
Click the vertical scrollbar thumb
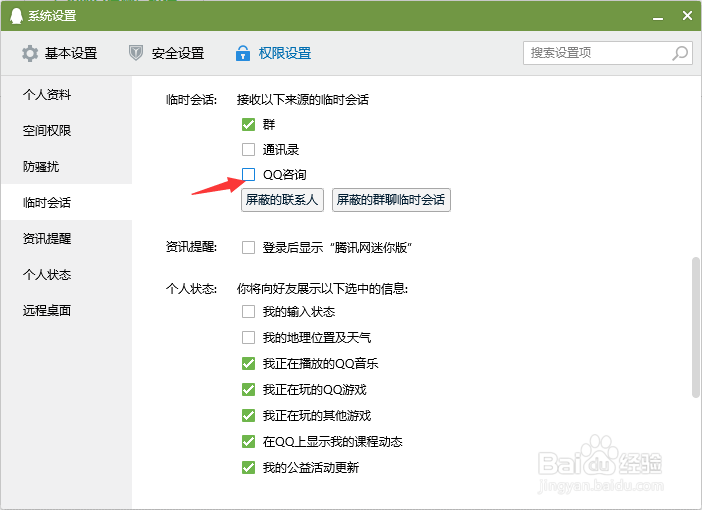tap(695, 327)
